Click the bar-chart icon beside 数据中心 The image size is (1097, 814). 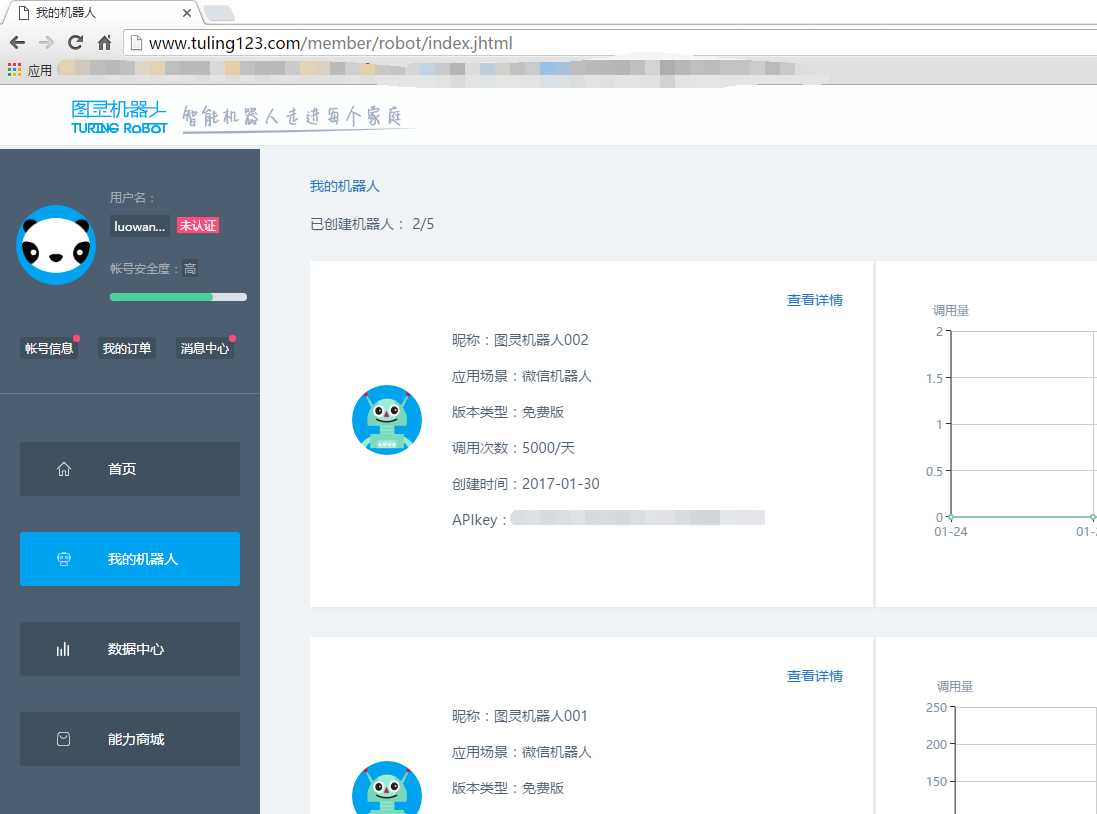click(x=64, y=649)
